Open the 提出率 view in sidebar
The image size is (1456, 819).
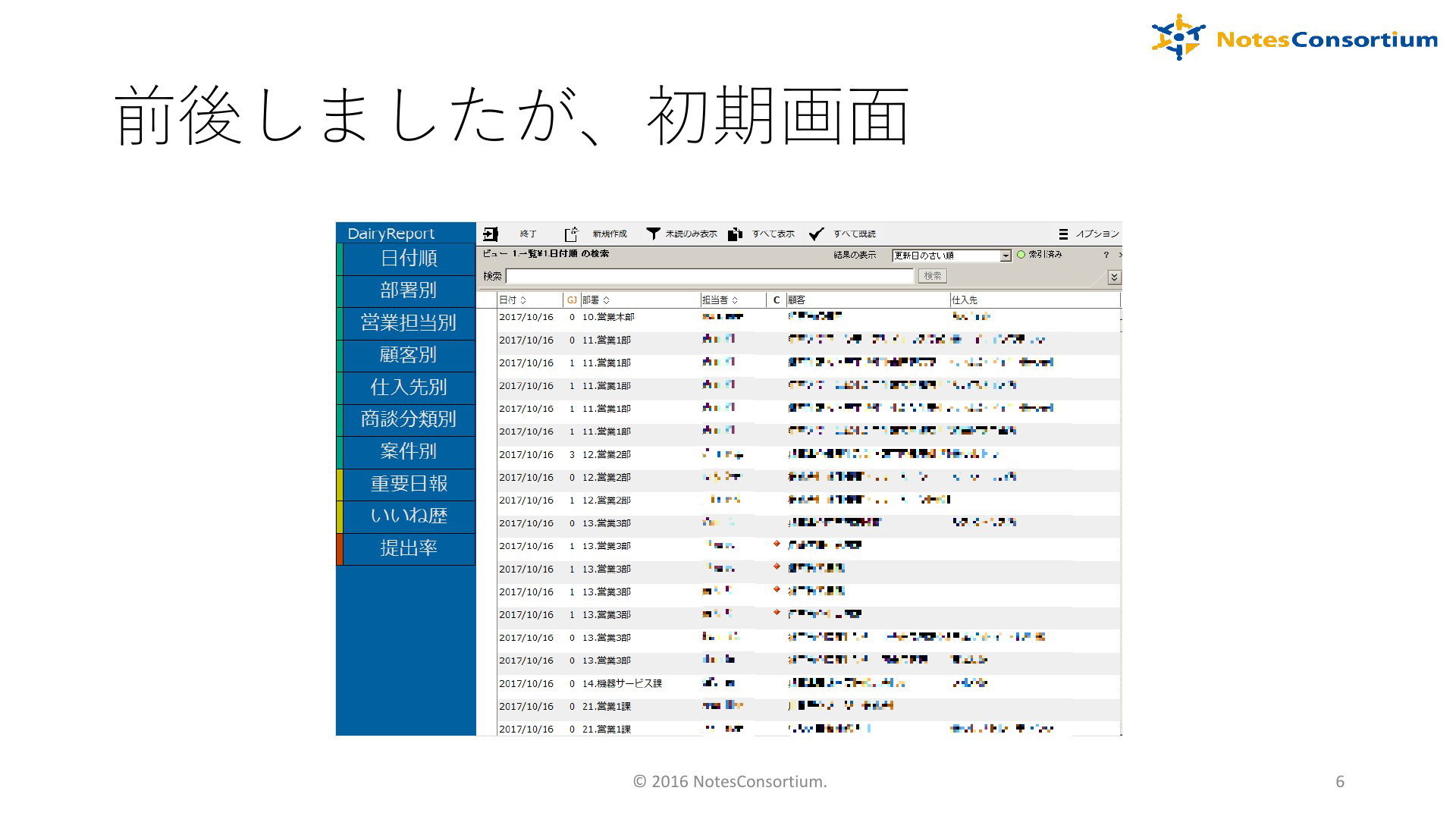(408, 548)
